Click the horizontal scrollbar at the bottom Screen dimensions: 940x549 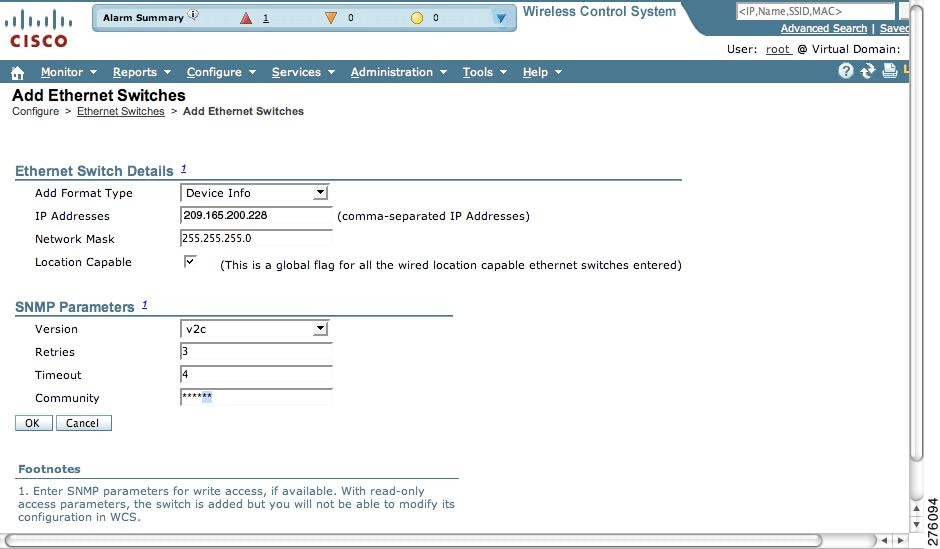coord(414,540)
